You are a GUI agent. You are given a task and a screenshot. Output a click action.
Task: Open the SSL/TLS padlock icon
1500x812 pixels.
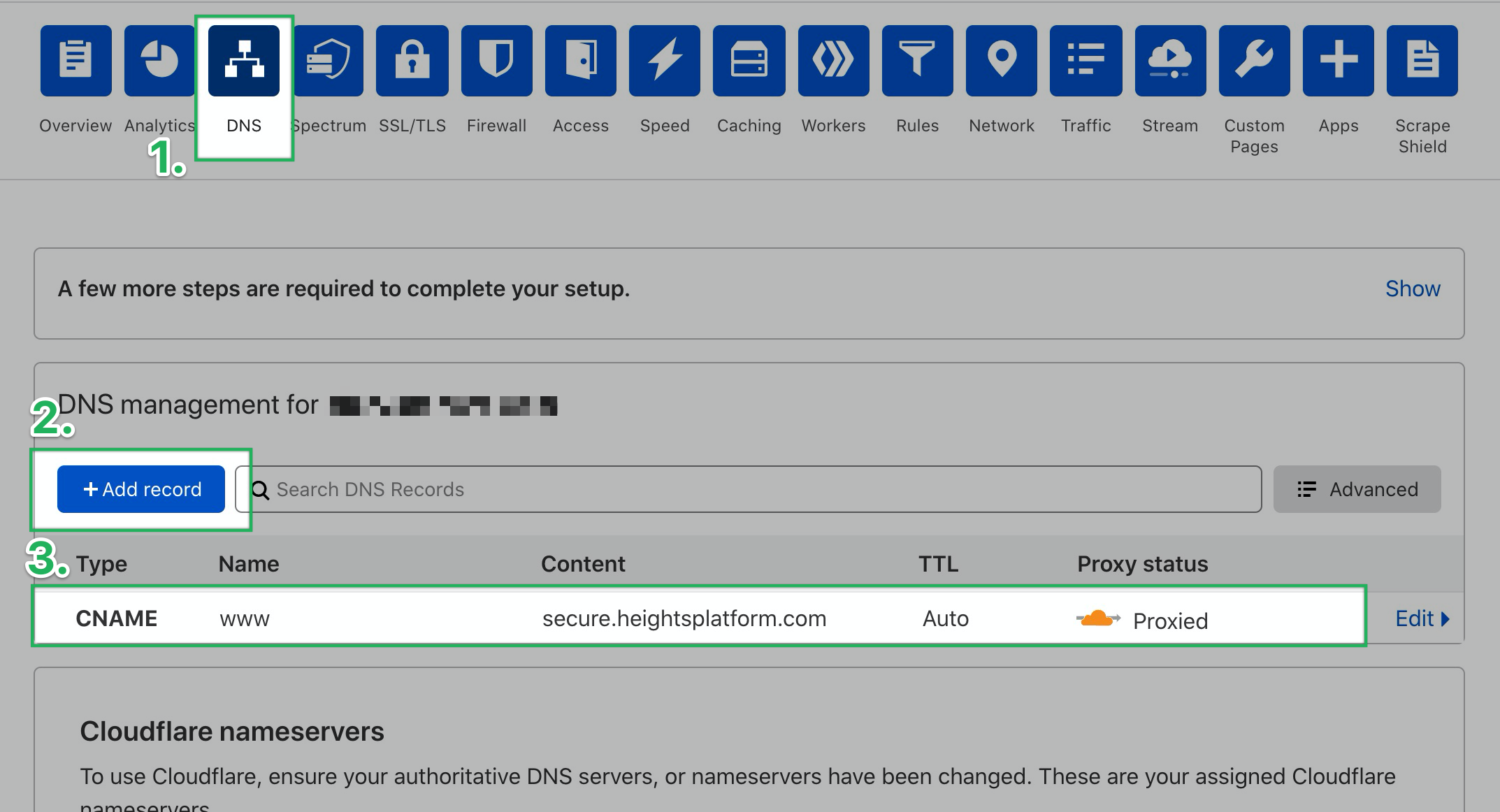pyautogui.click(x=412, y=60)
